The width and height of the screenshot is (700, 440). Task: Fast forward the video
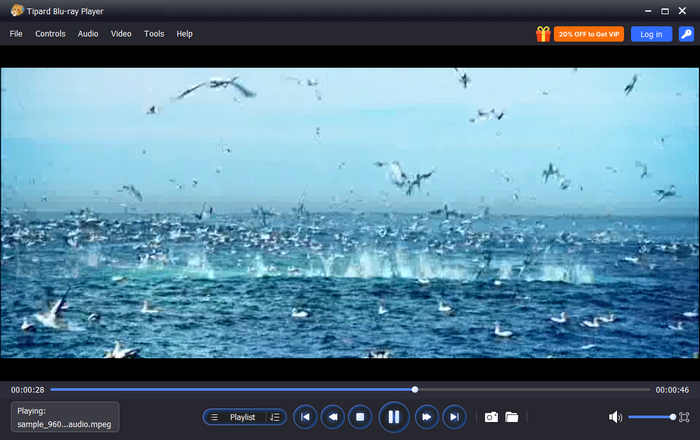point(426,417)
